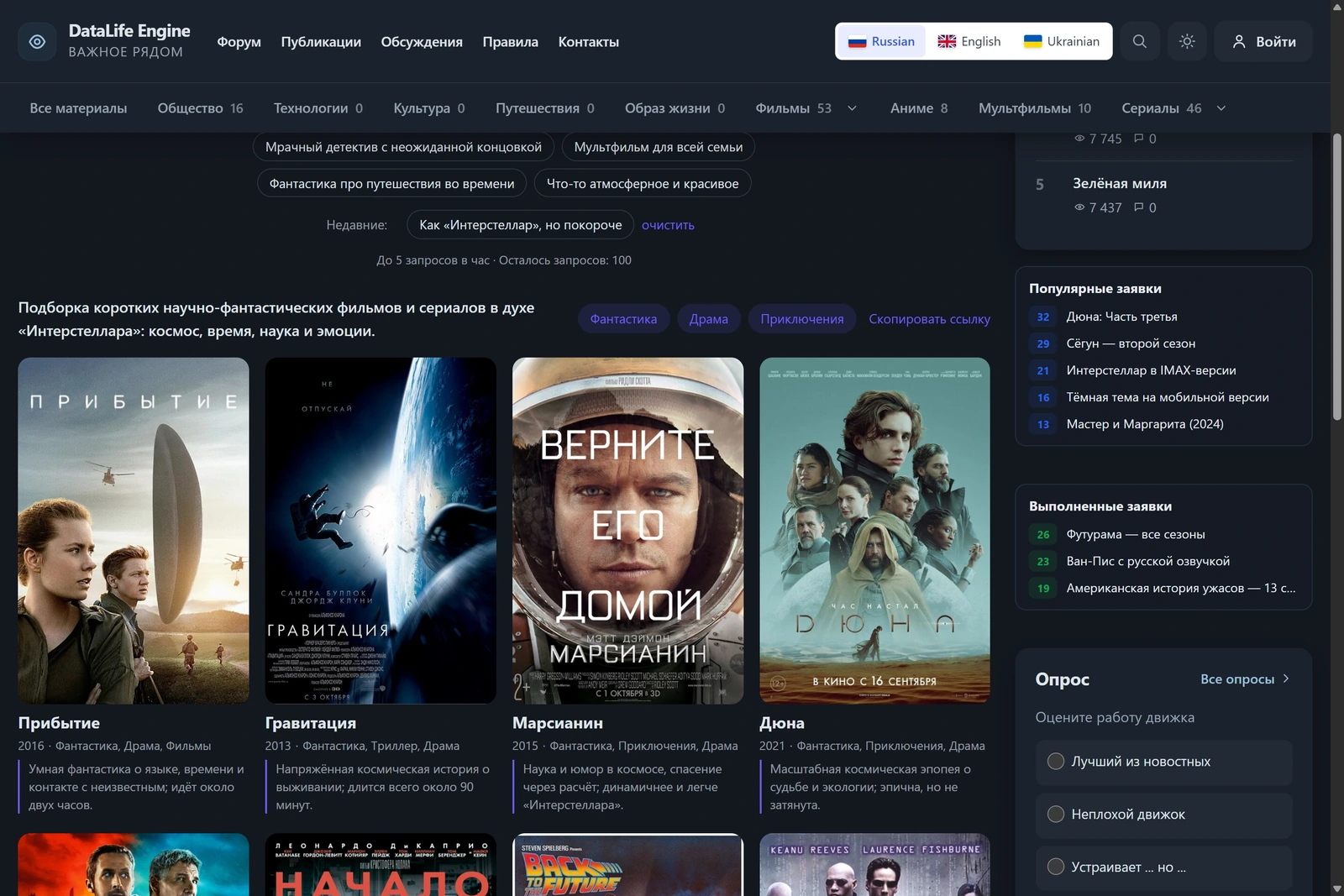Select the Фантастика genre tag
This screenshot has width=1344, height=896.
(x=623, y=319)
